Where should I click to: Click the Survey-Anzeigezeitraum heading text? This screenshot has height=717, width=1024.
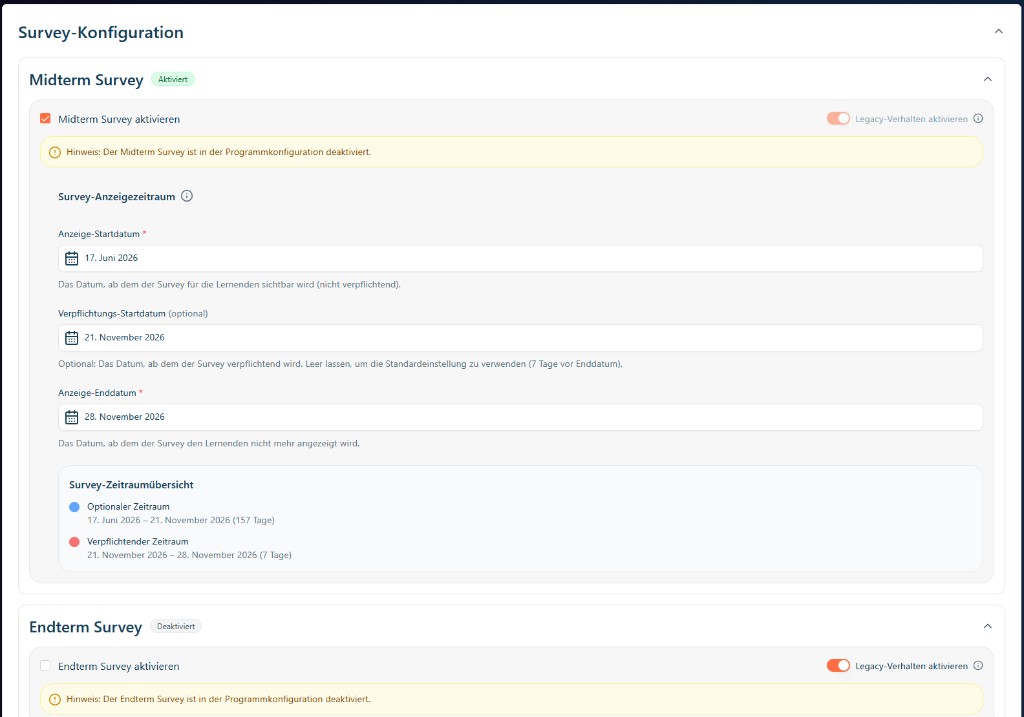pyautogui.click(x=117, y=197)
